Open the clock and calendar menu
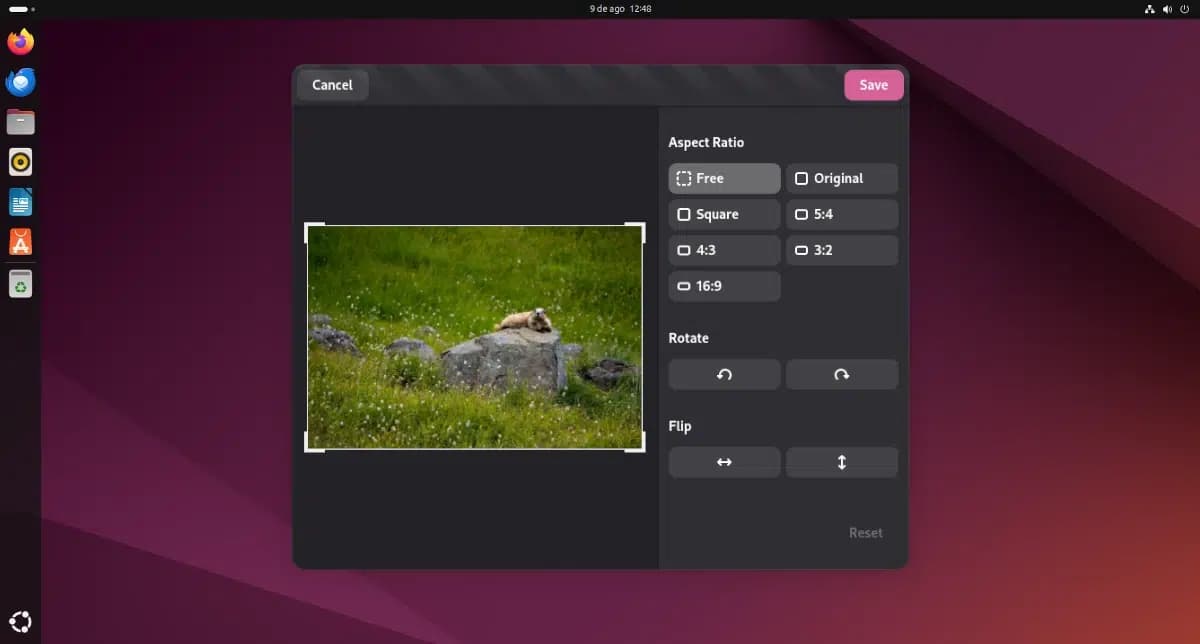Image resolution: width=1200 pixels, height=644 pixels. pos(621,9)
